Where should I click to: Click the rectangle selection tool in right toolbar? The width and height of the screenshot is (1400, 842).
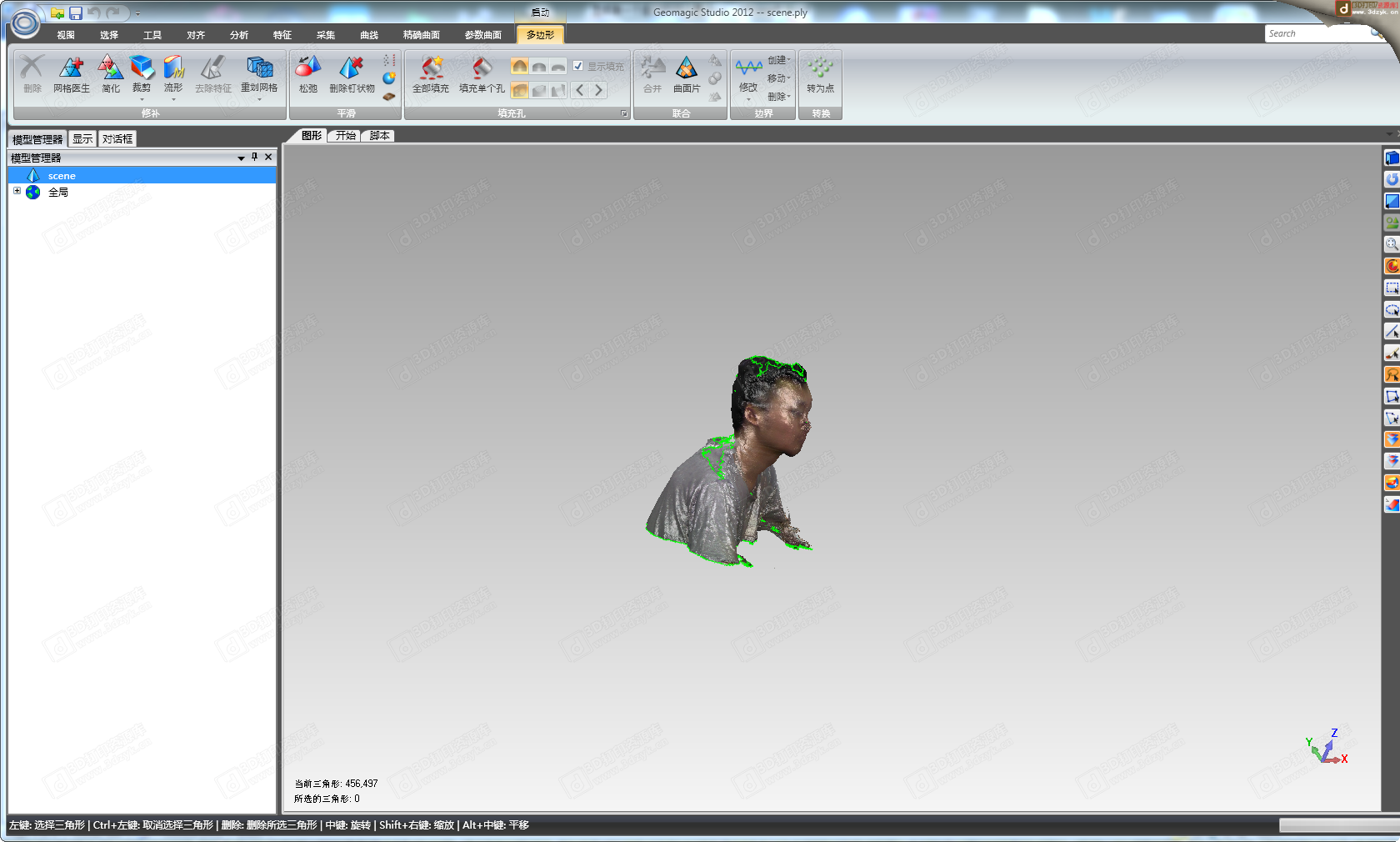pos(1392,288)
